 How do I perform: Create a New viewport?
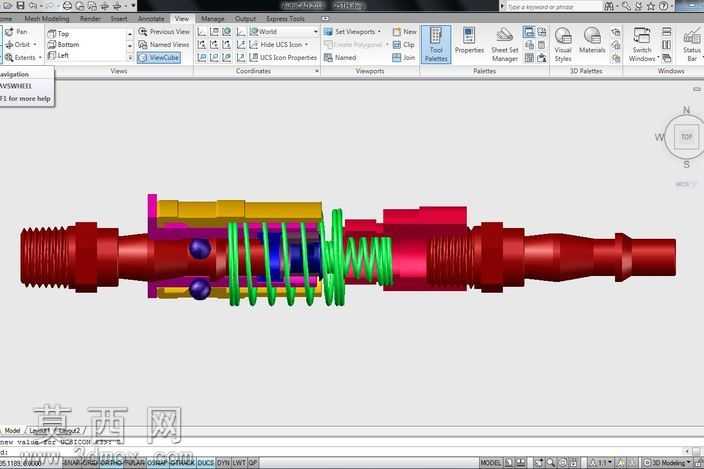[x=405, y=32]
